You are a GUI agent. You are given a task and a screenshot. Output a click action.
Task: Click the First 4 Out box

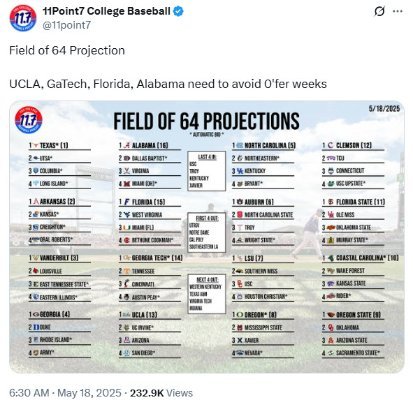coord(207,232)
